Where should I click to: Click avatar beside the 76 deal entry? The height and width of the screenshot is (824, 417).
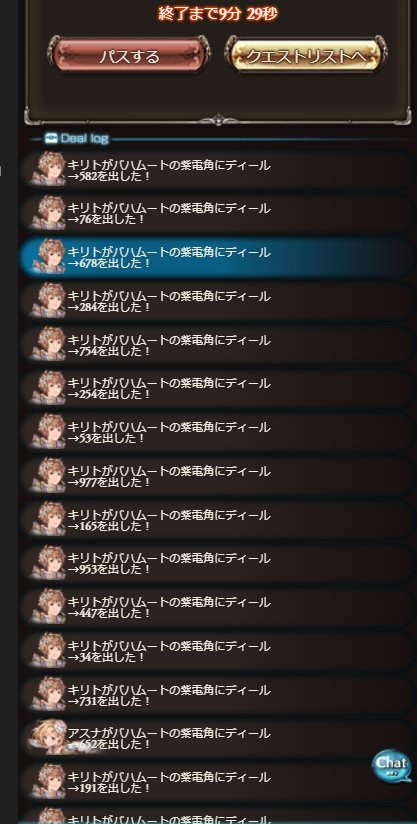48,213
